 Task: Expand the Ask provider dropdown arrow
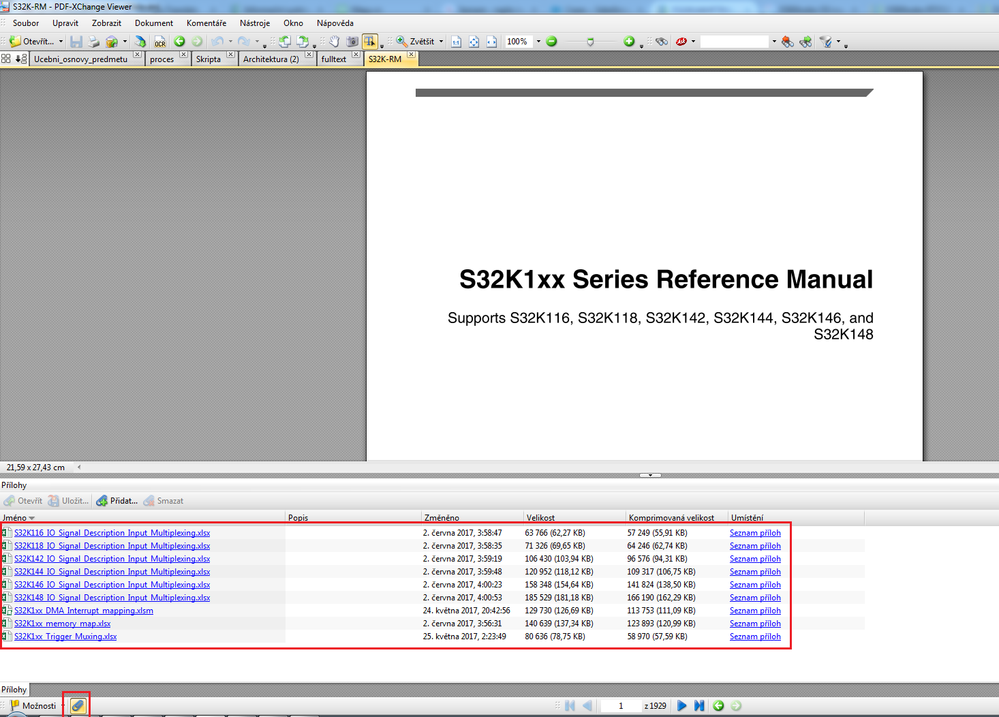(693, 41)
